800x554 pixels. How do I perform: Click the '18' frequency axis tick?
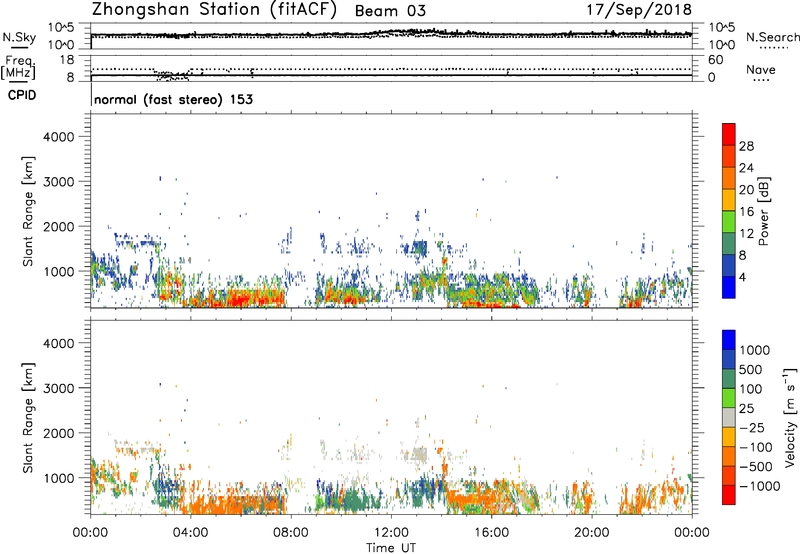click(x=67, y=60)
